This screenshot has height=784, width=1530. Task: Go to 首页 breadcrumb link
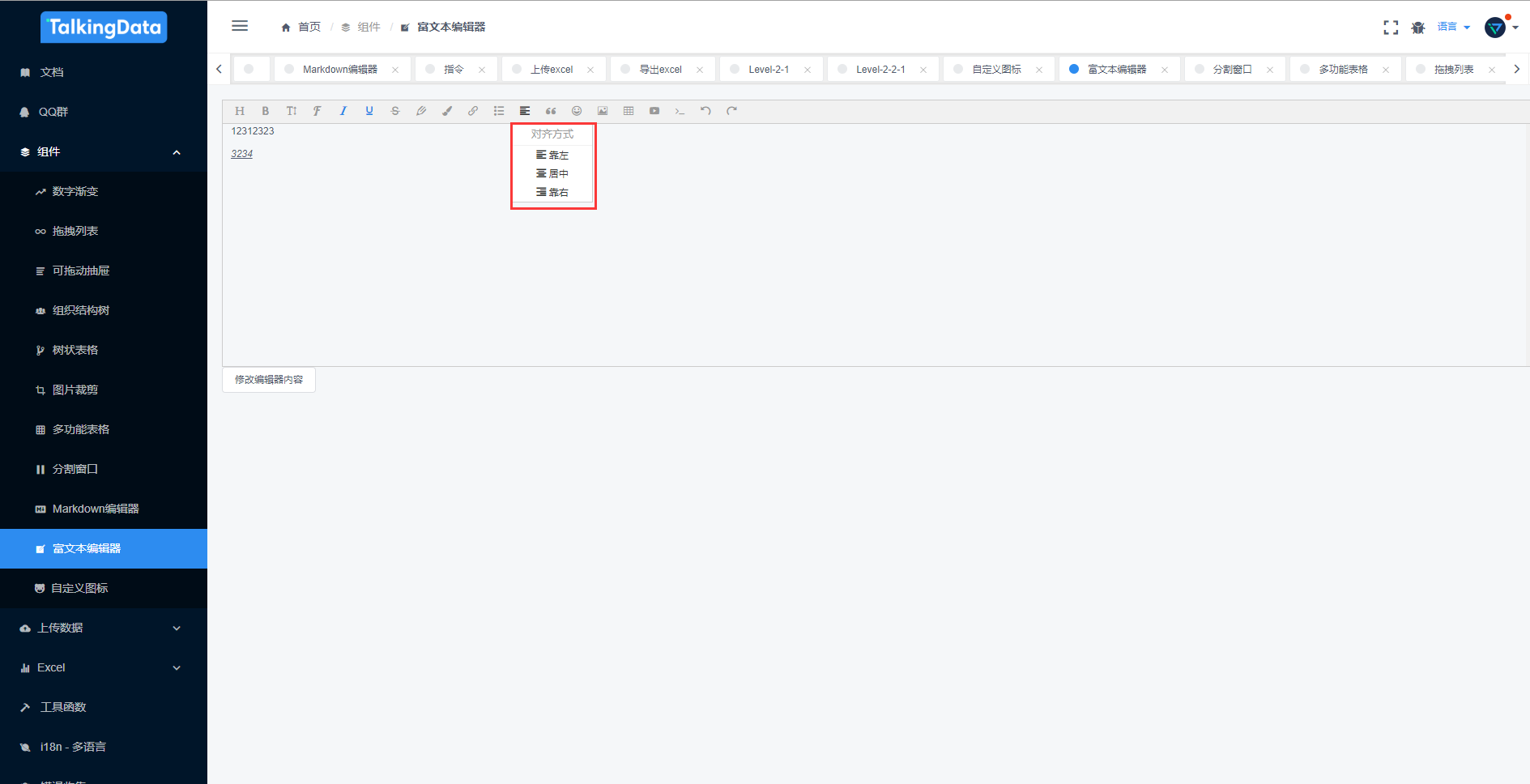pyautogui.click(x=301, y=27)
